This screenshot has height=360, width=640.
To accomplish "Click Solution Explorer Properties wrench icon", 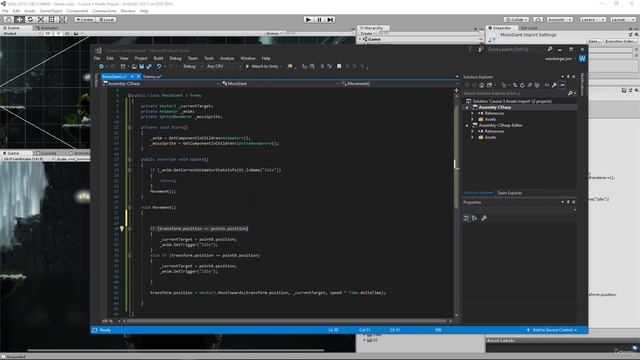I will pos(554,85).
